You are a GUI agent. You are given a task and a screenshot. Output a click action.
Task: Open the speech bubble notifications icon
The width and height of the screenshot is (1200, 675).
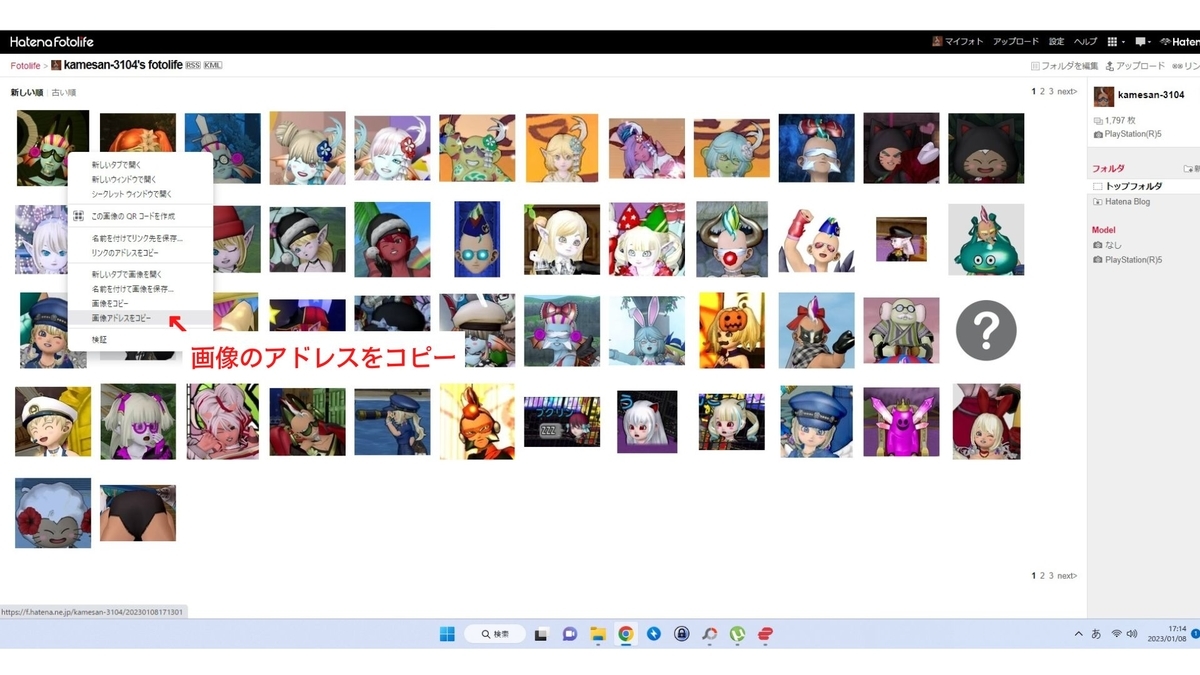[1140, 42]
